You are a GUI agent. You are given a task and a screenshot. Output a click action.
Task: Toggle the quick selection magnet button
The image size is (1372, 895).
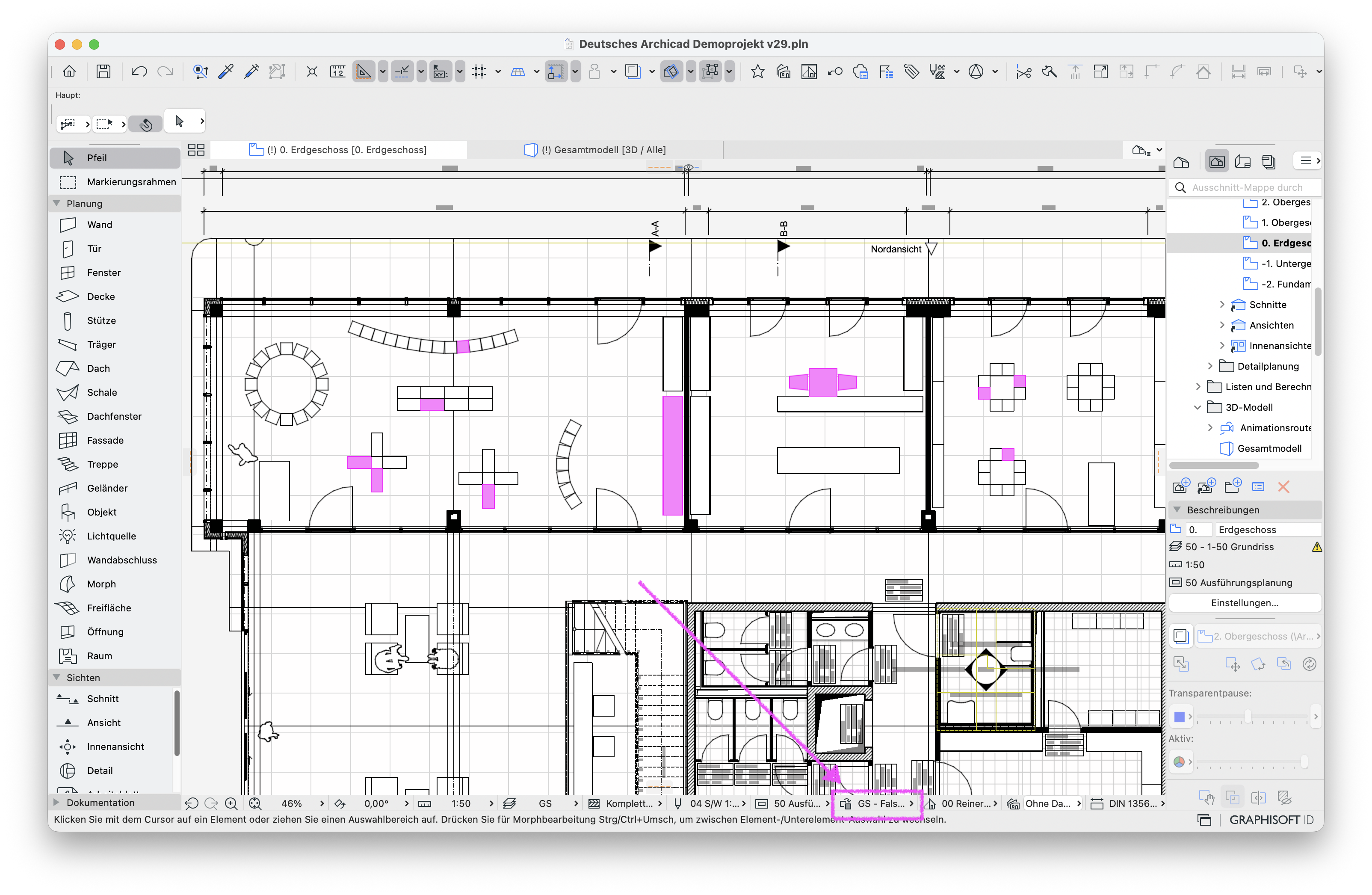point(145,124)
